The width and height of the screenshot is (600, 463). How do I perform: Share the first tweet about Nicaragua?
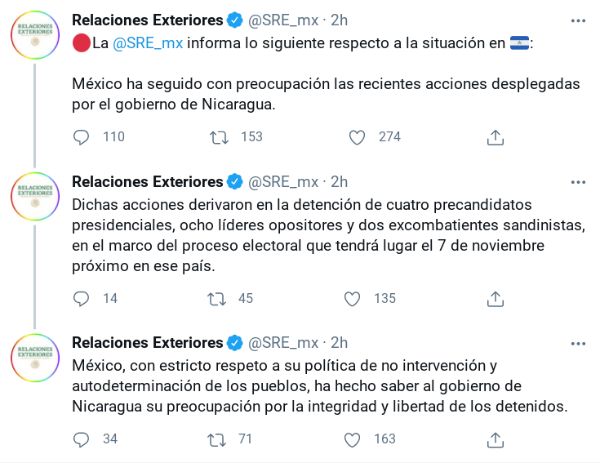pyautogui.click(x=495, y=137)
